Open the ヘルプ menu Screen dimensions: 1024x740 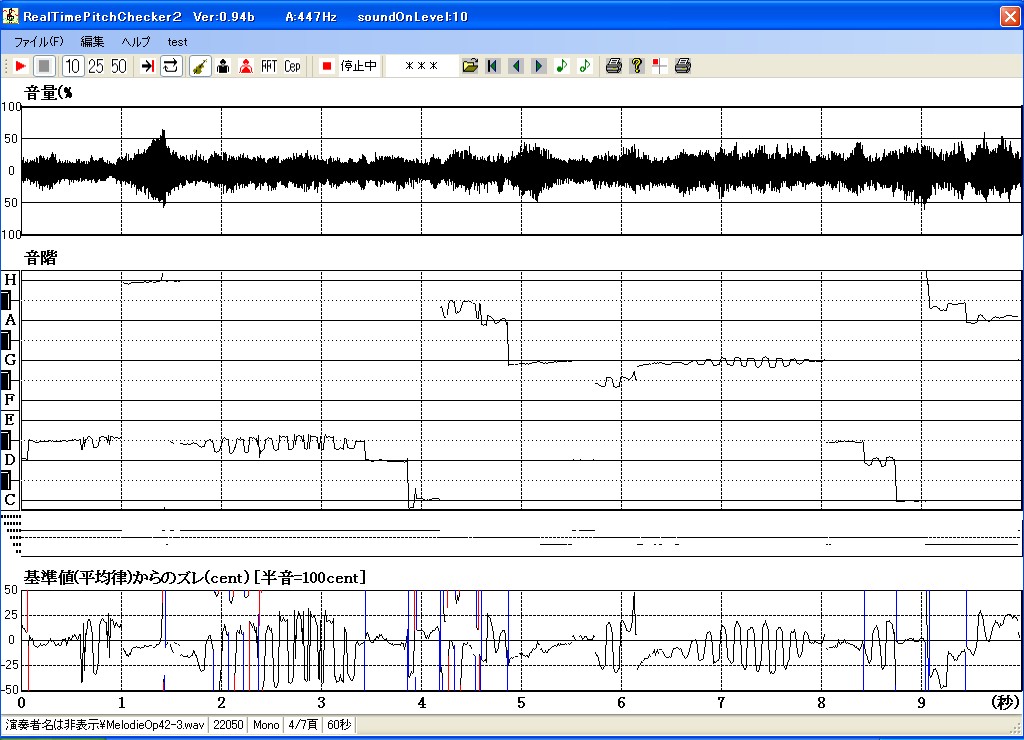[x=136, y=42]
